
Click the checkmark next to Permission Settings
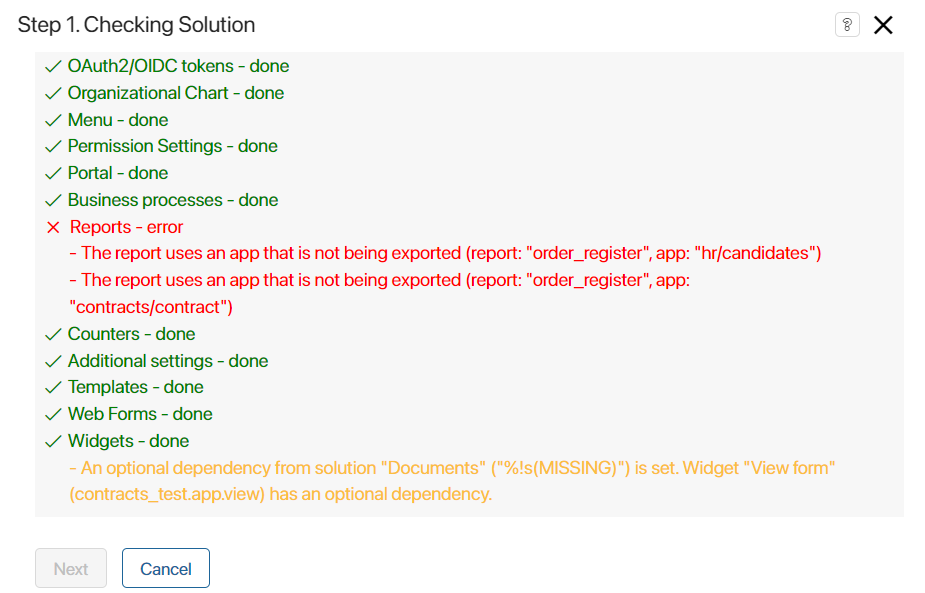point(53,146)
